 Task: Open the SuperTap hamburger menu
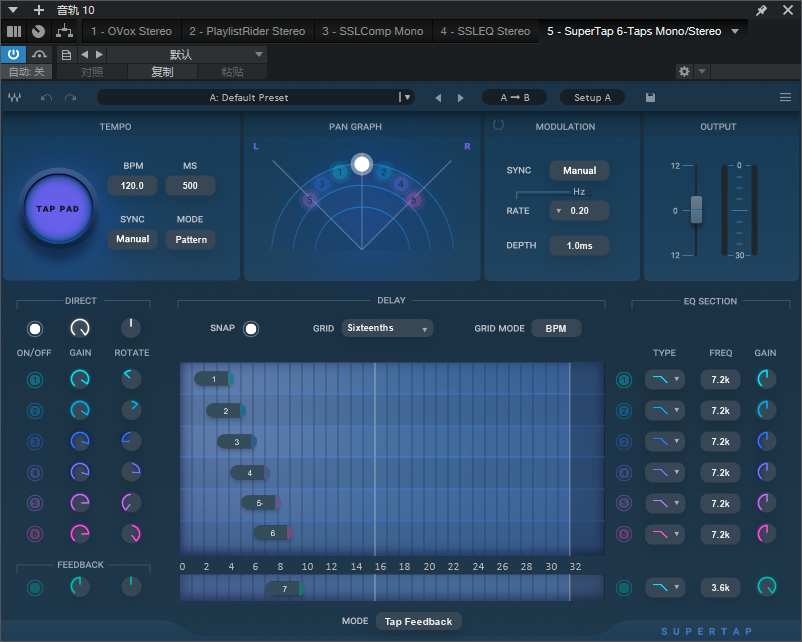[785, 97]
